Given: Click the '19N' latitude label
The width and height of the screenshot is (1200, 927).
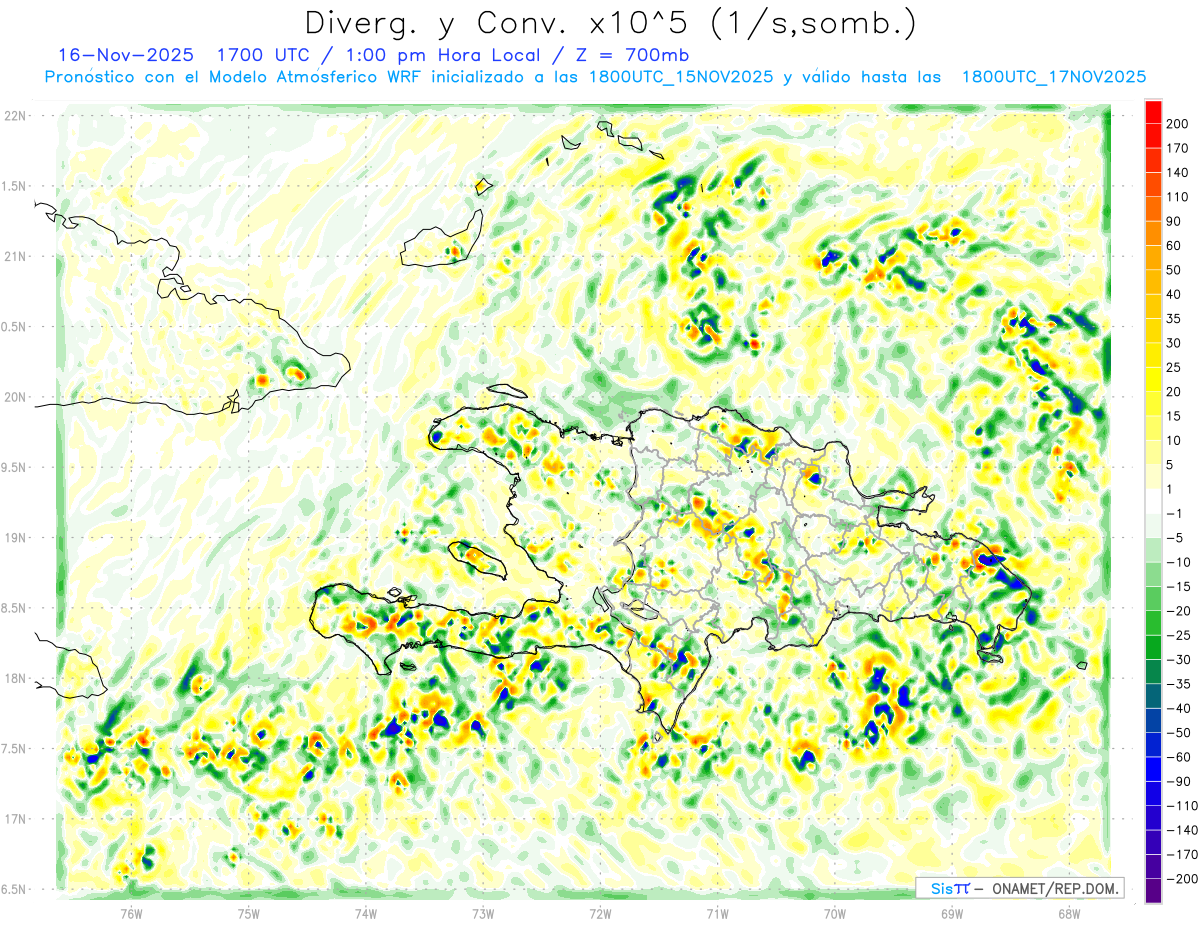Looking at the screenshot, I should [16, 538].
